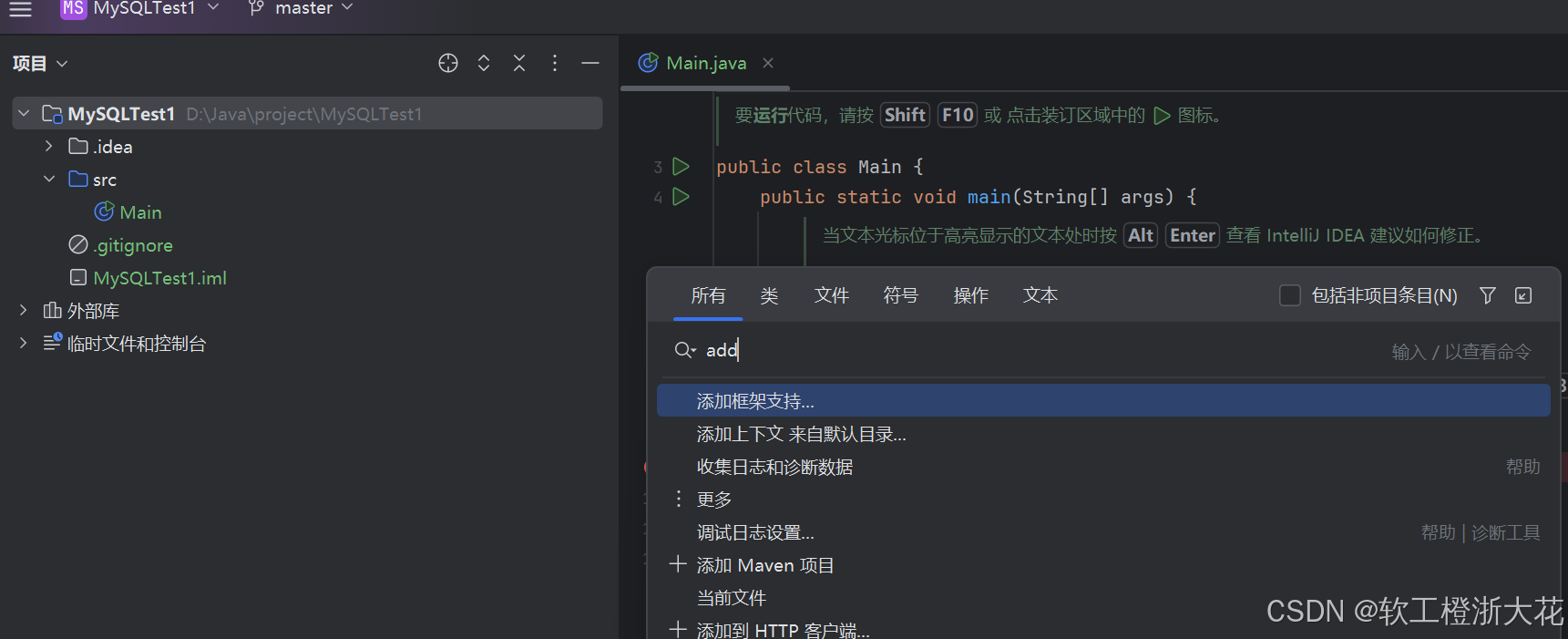Click the select opened file target icon
The height and width of the screenshot is (639, 1568).
click(x=448, y=63)
